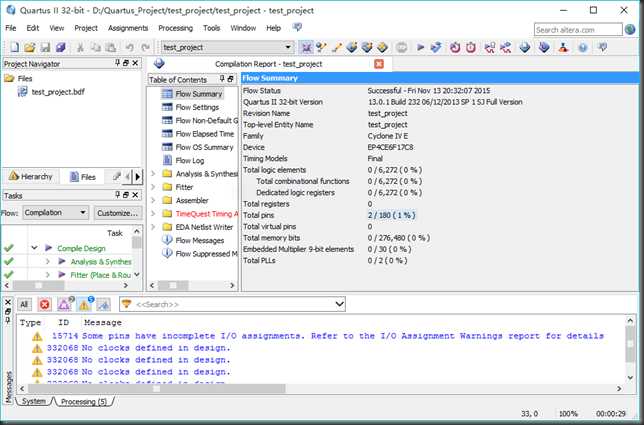Viewport: 644px width, 425px height.
Task: Click the Open folder toolbar icon
Action: 29,47
